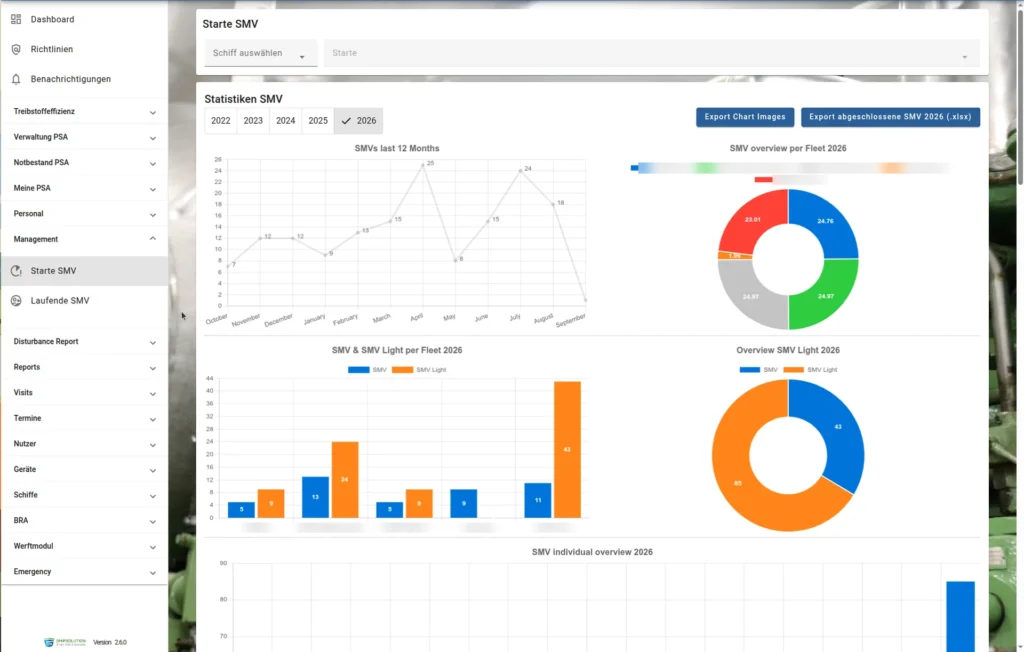Click the Starte SMV sidebar icon
The height and width of the screenshot is (652, 1024).
16,270
